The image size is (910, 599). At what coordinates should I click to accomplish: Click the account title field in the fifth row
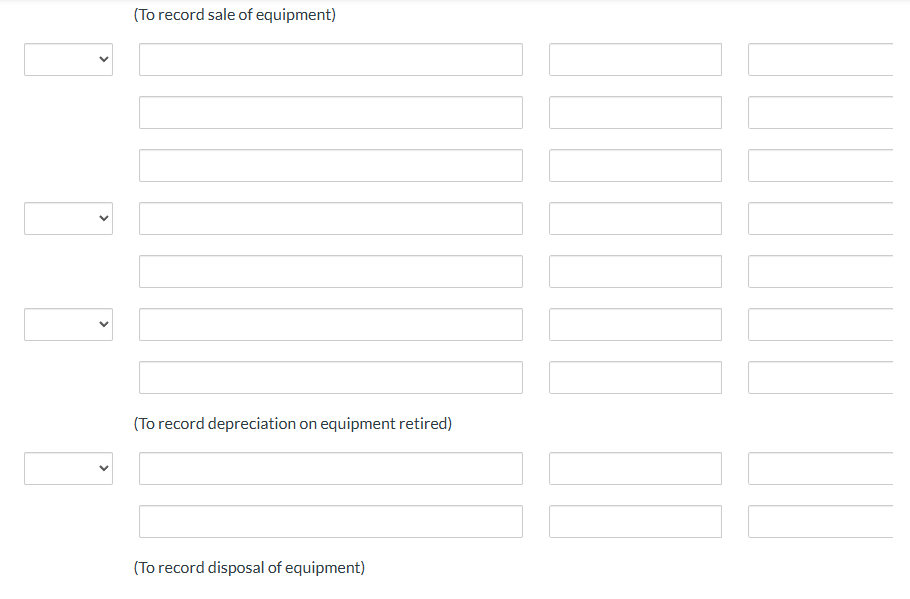click(x=330, y=271)
